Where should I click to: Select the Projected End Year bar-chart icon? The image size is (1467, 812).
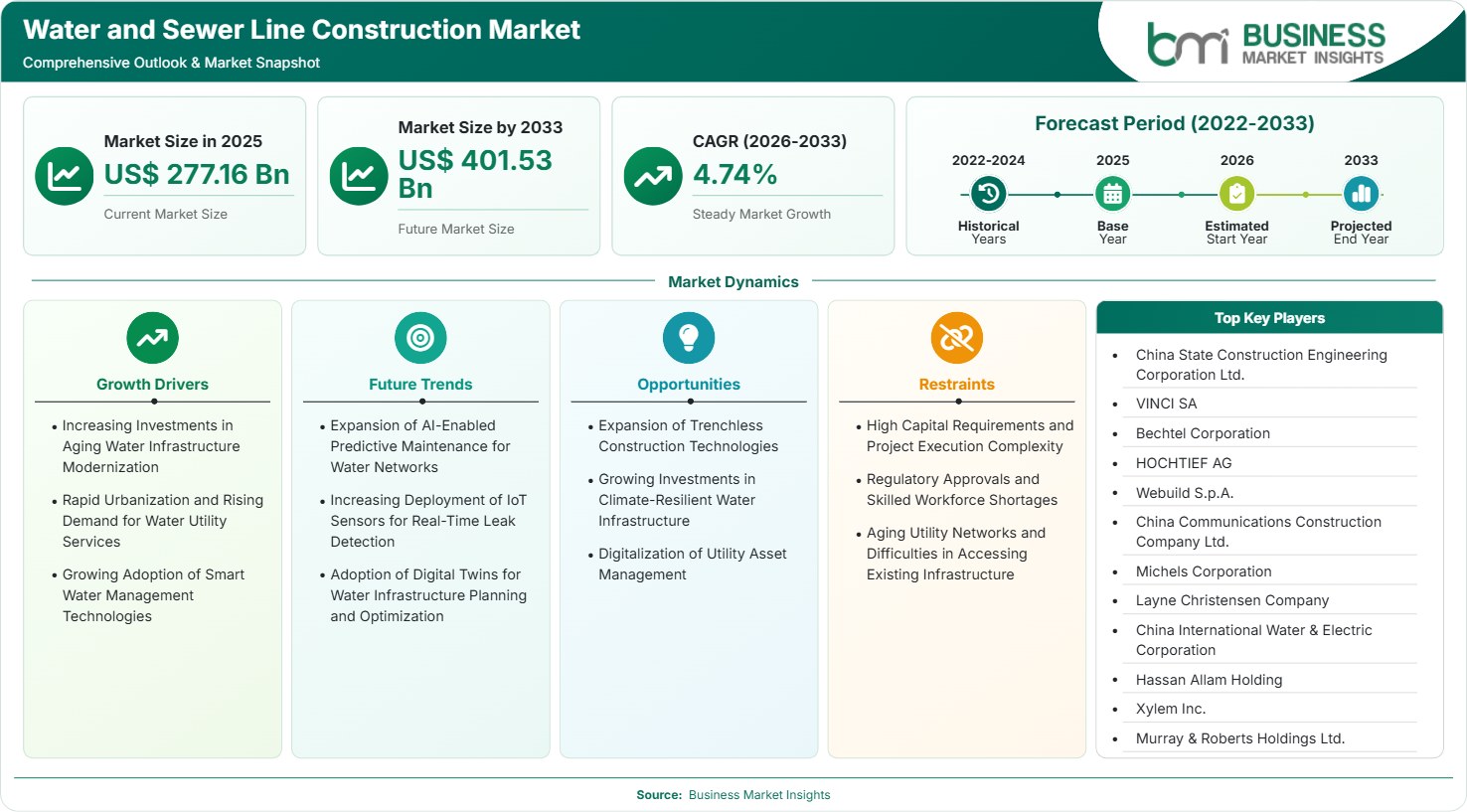(1361, 194)
